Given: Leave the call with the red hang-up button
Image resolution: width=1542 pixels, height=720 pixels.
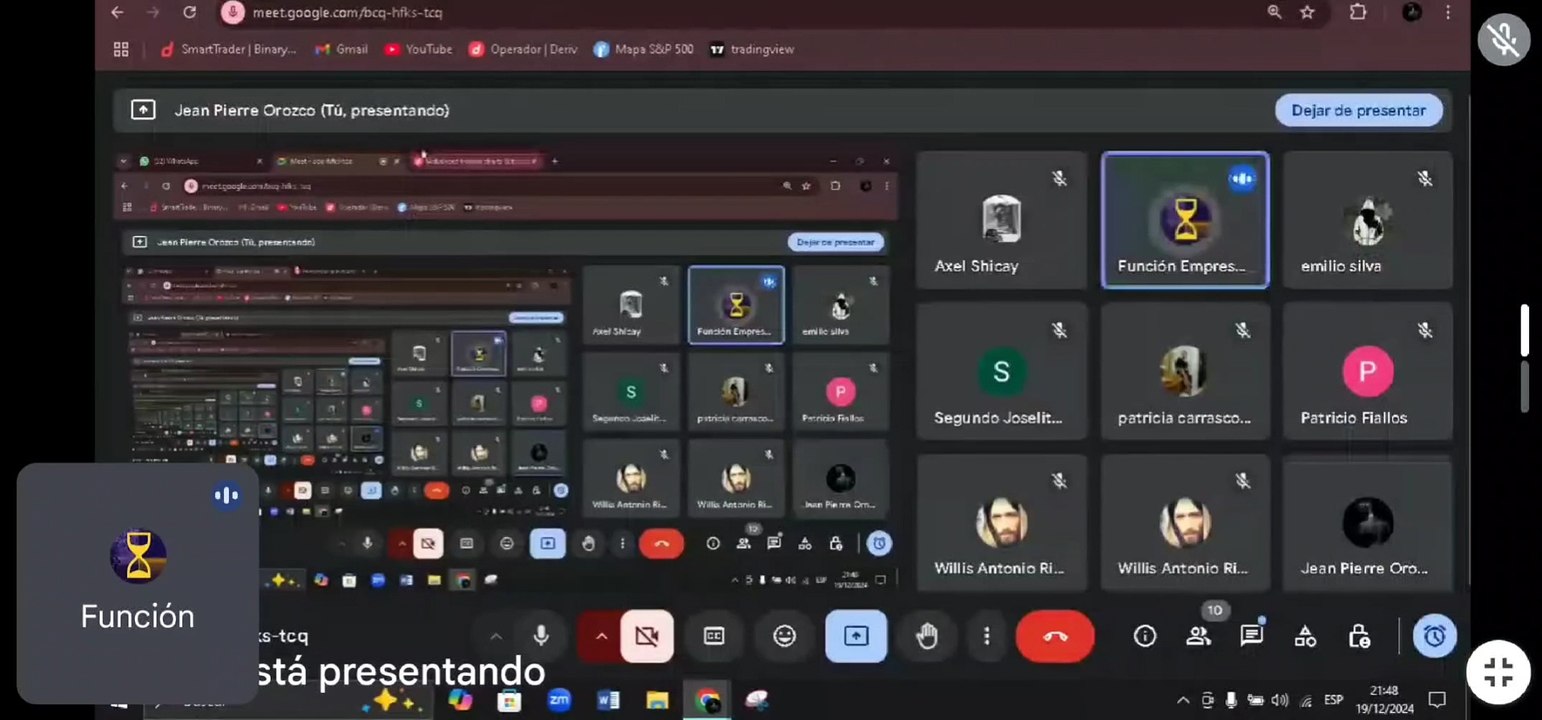Looking at the screenshot, I should (x=1055, y=636).
